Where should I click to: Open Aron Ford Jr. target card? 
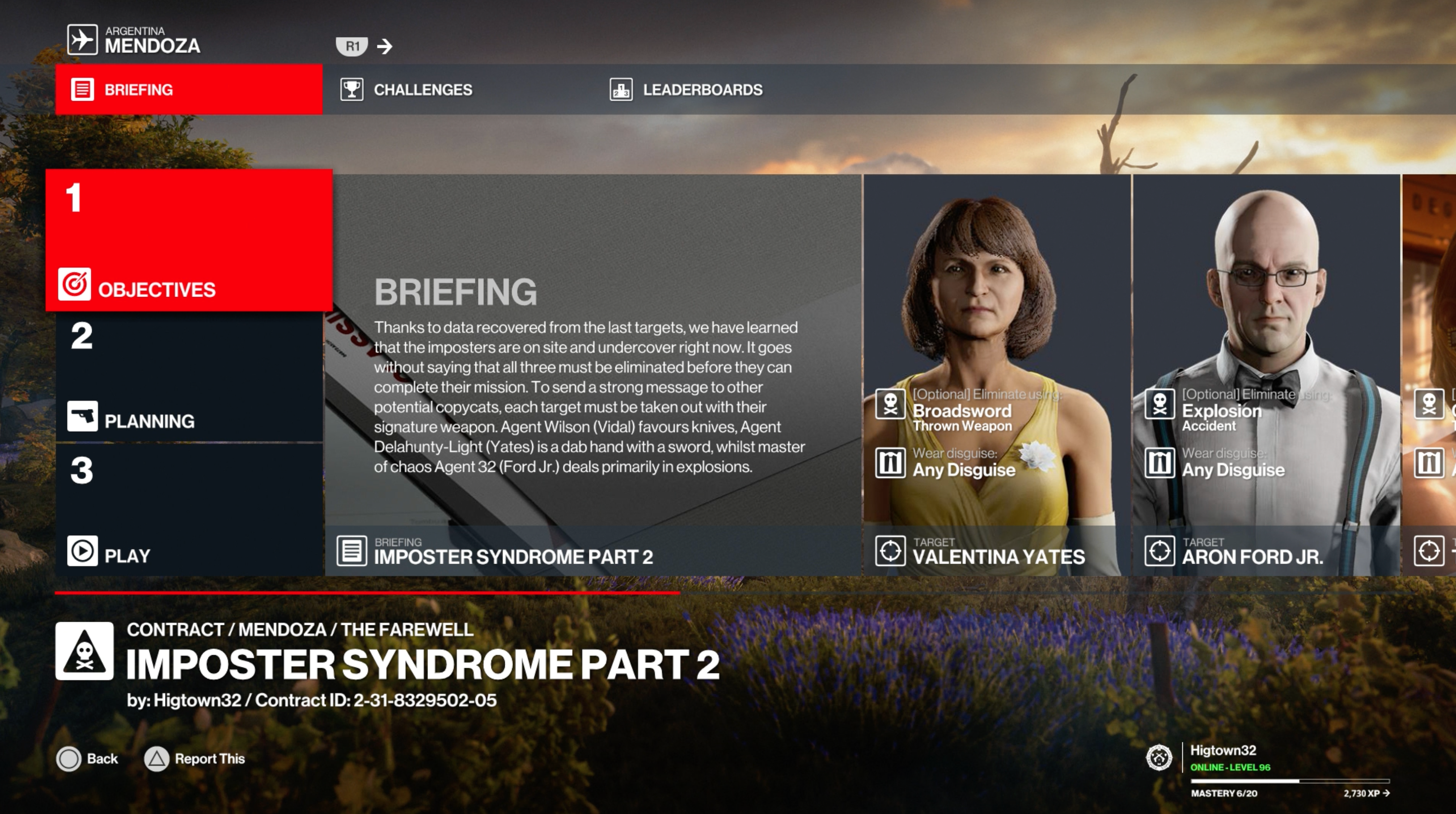click(x=1266, y=375)
